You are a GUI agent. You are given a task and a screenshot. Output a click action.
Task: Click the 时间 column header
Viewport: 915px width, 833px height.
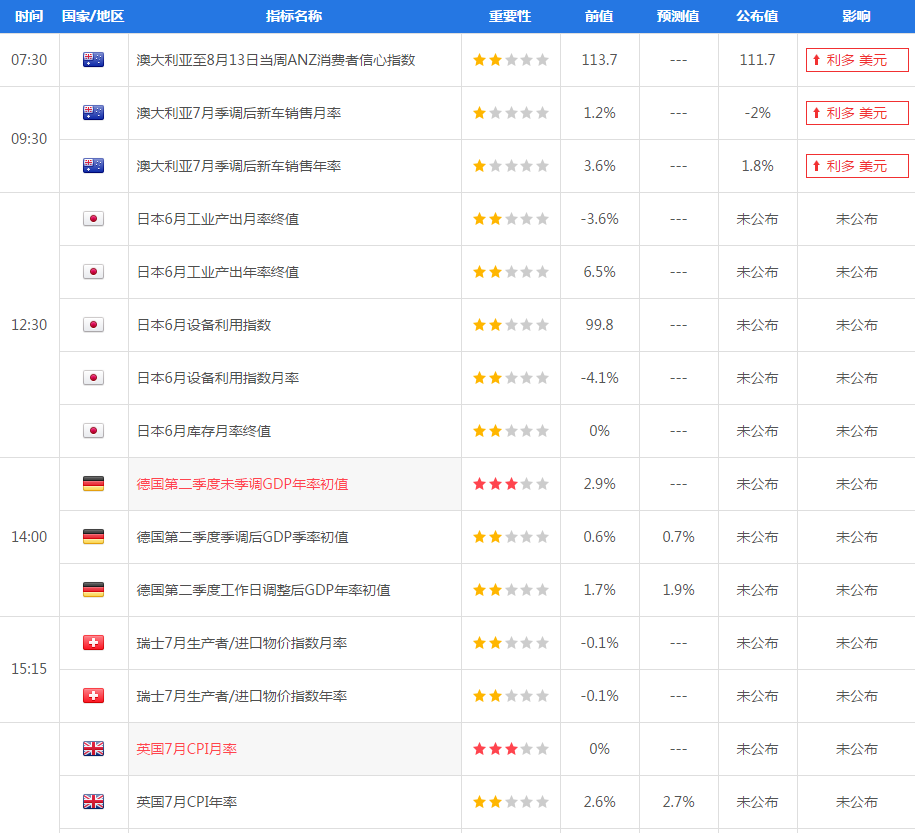click(29, 16)
